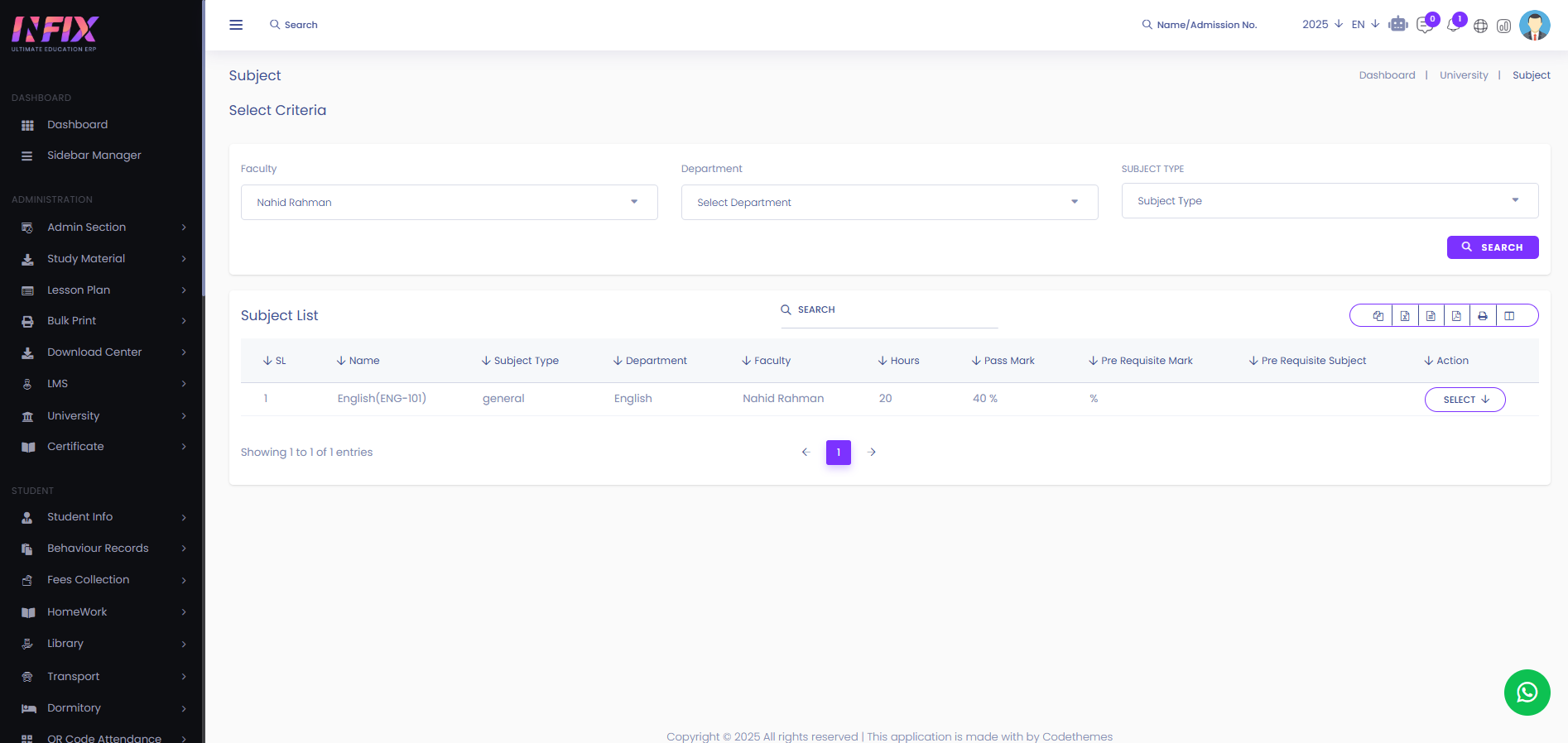Click the LMS icon in sidebar
The image size is (1568, 743).
[x=27, y=385]
